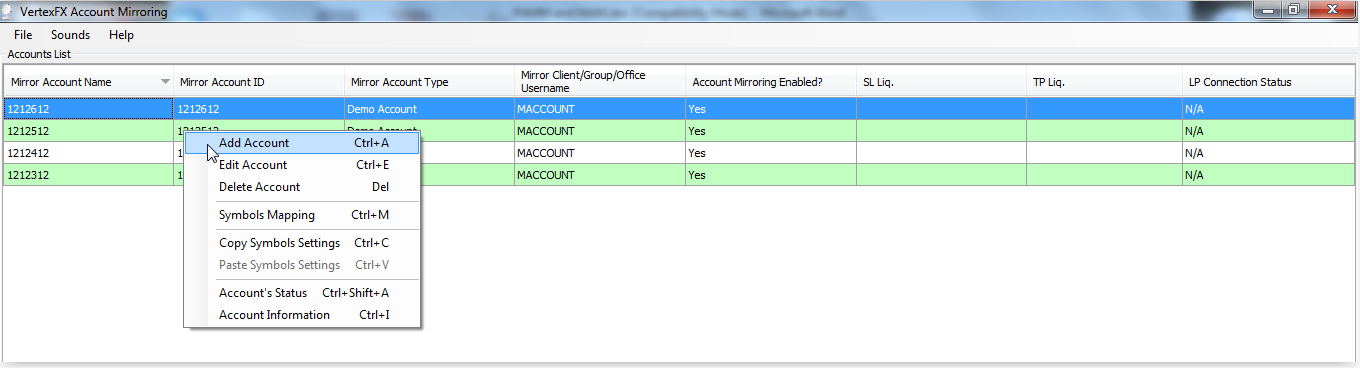
Task: Click N/A status cell in 1212412 row
Action: 1268,153
